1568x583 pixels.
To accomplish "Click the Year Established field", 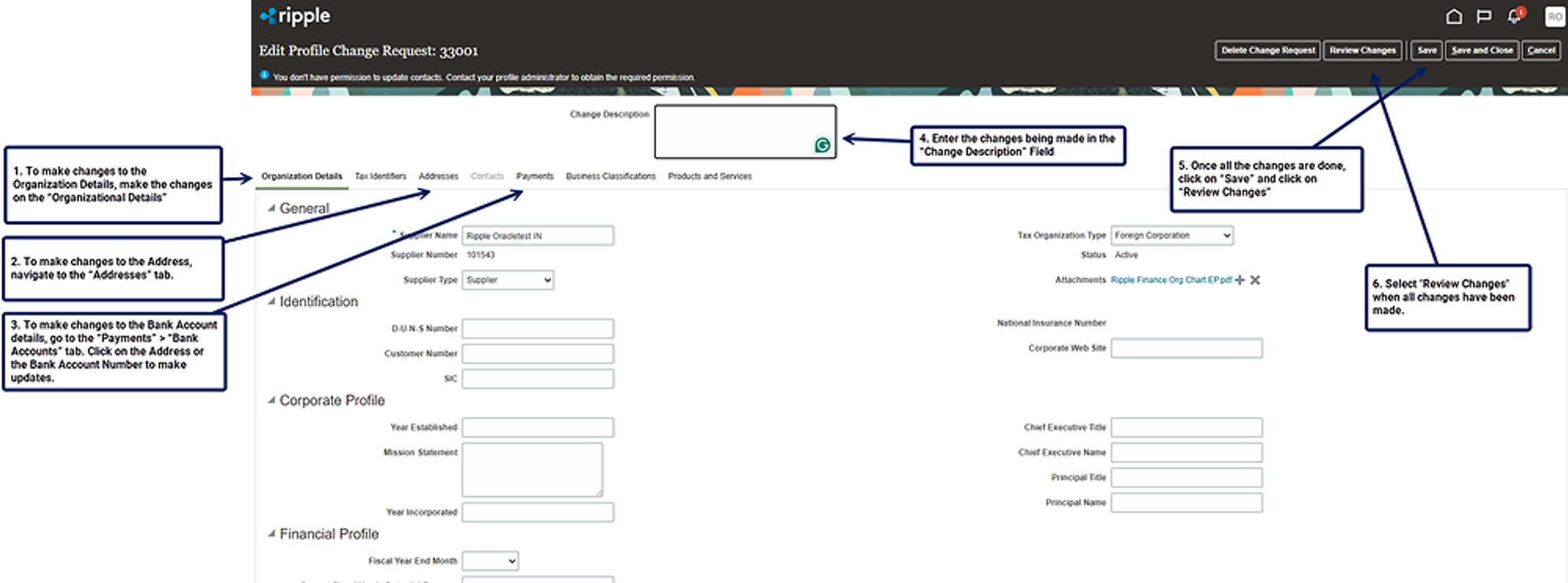I will (x=537, y=428).
